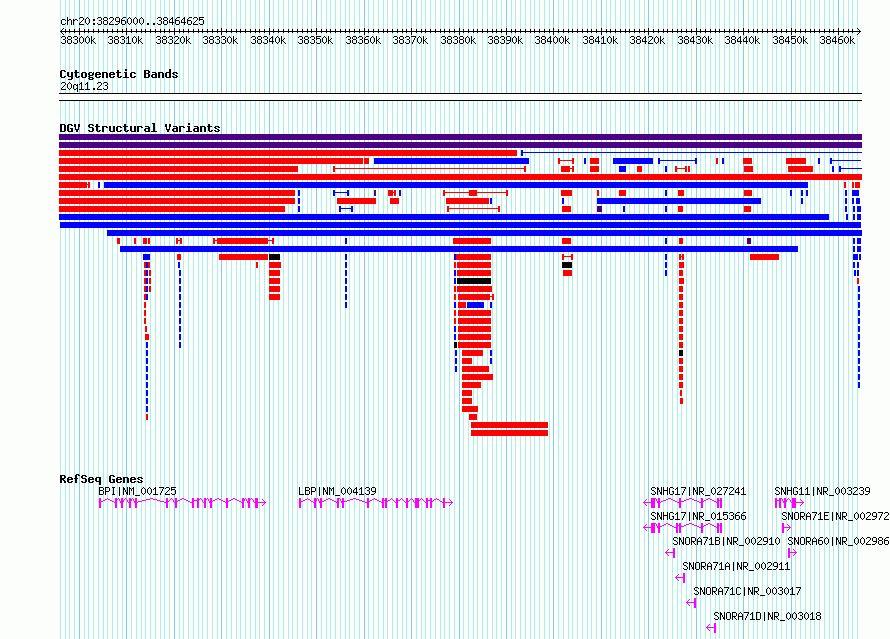Click the SNHG17 NR_015366 gene glyph

point(683,528)
